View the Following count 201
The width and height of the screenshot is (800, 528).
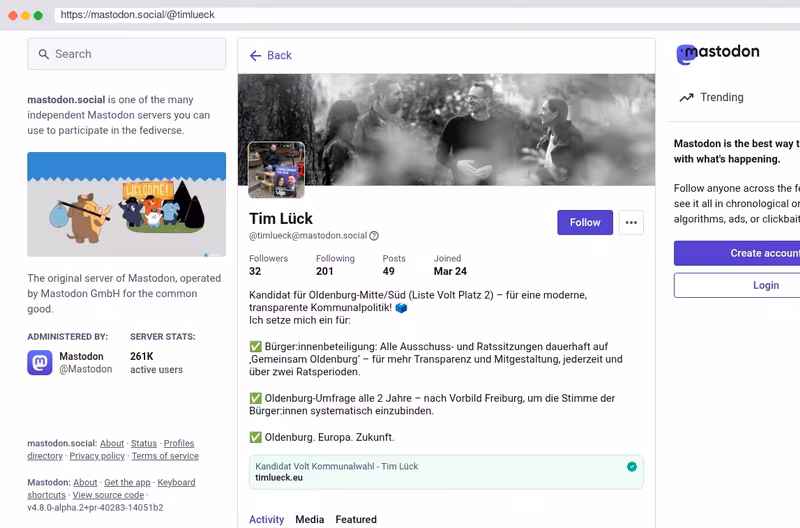coord(335,265)
